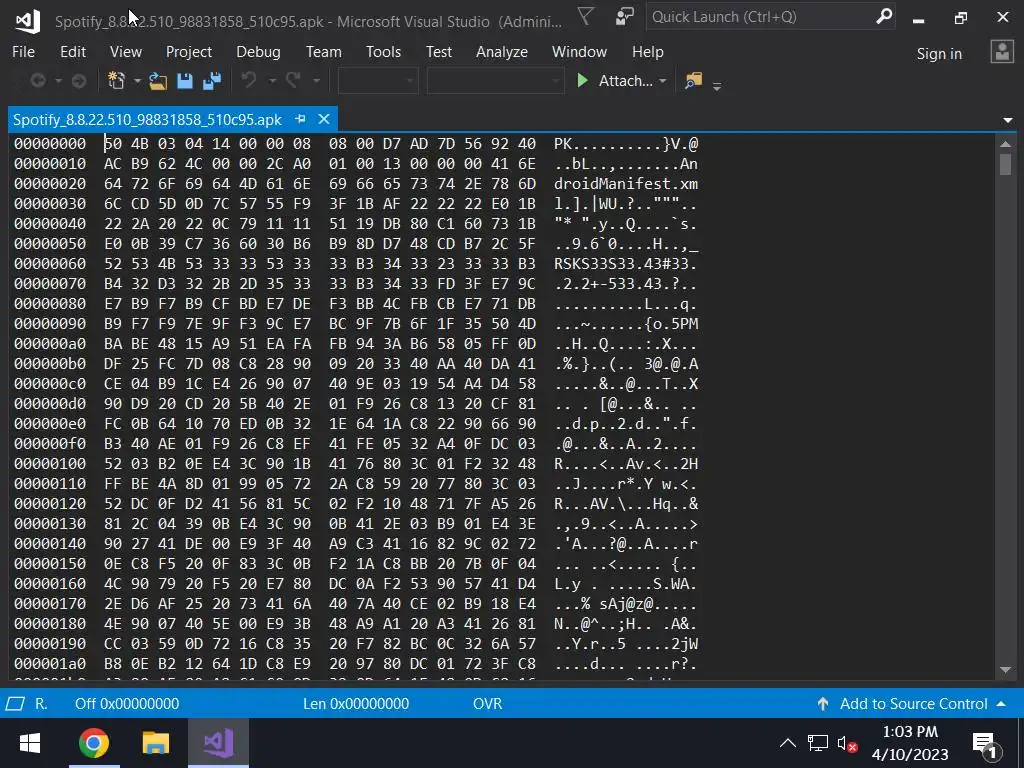Click the status bar ready icon
The image size is (1024, 768).
15,703
